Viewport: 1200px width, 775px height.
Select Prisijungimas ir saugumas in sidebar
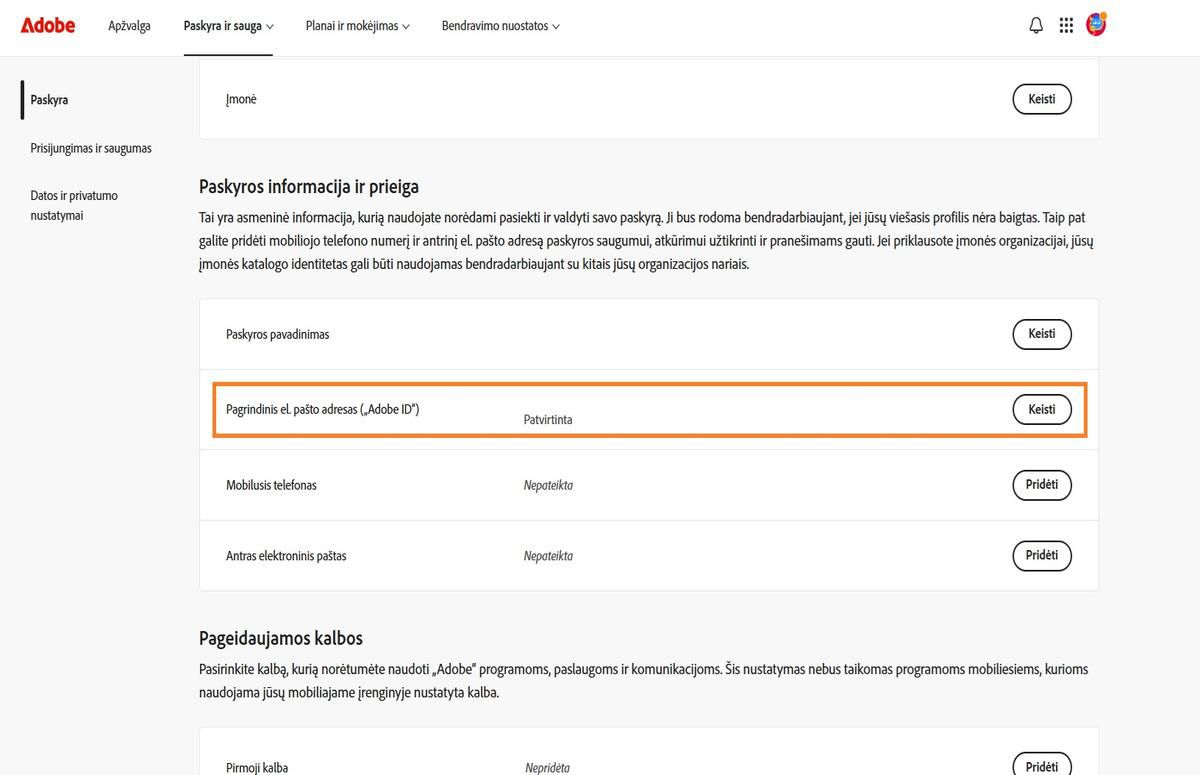tap(90, 147)
